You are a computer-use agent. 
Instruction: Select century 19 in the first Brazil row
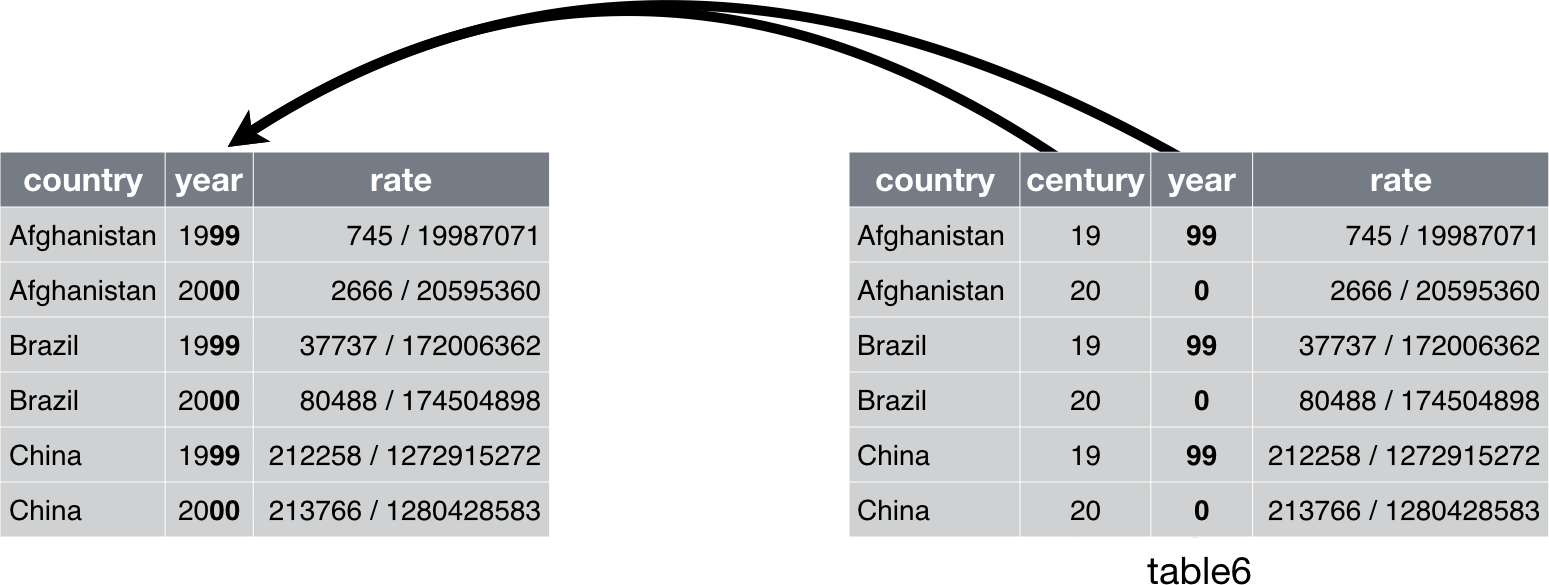click(x=1085, y=346)
